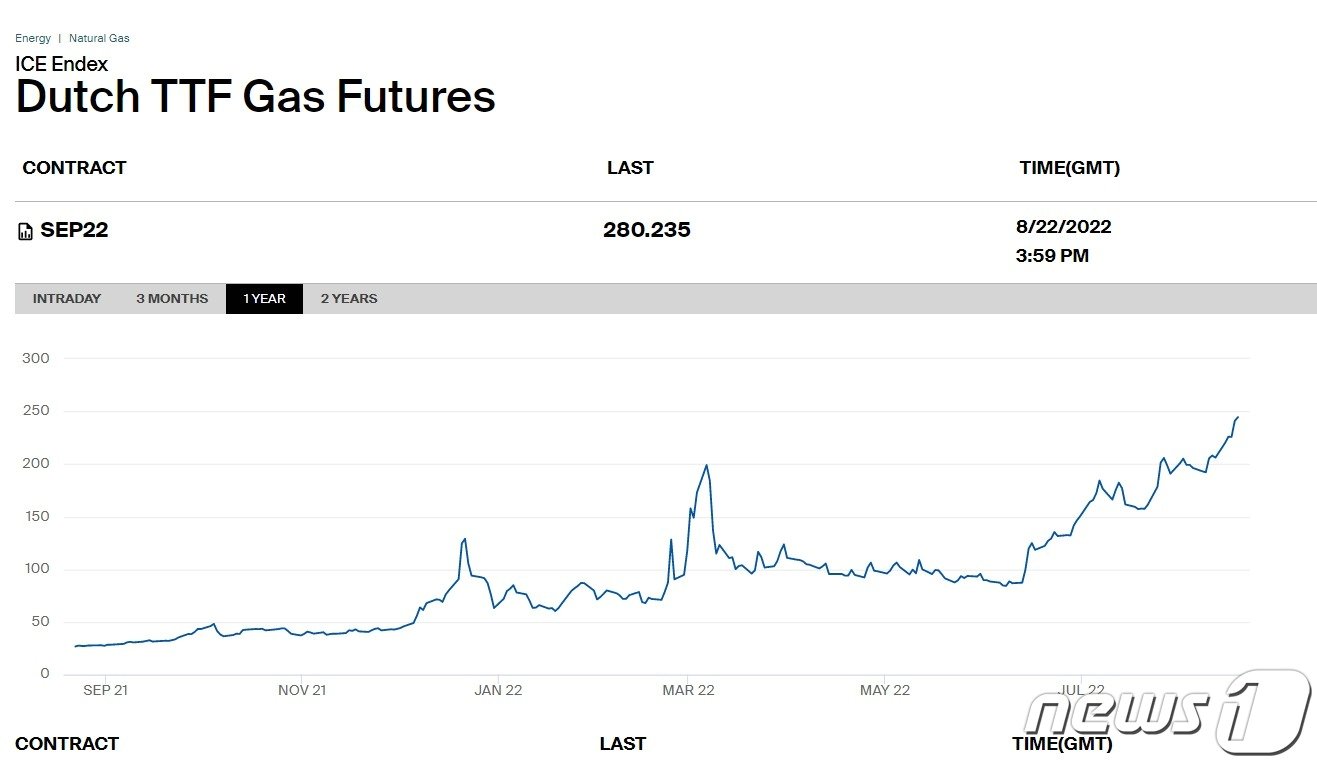This screenshot has width=1317, height=767.
Task: Click the CONTRACT column header at top
Action: coord(75,168)
